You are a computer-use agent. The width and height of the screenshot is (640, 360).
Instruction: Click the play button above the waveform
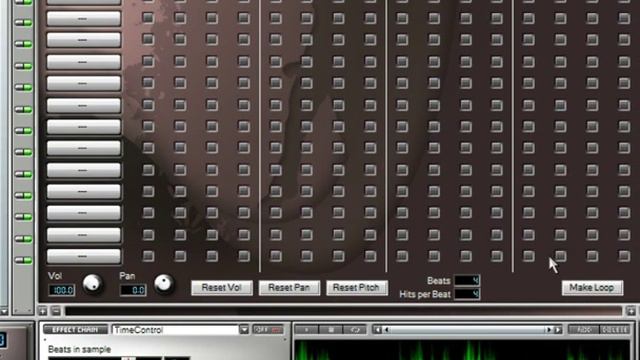coord(307,330)
